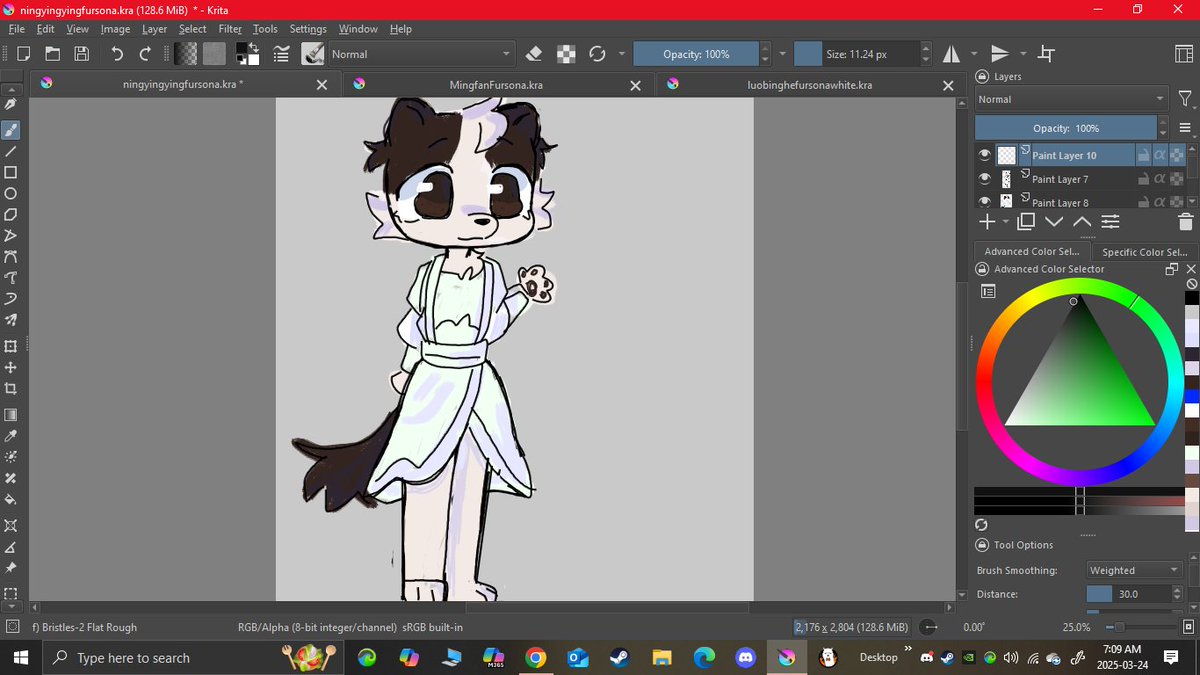1200x675 pixels.
Task: Select the Crop tool
Action: 11,388
